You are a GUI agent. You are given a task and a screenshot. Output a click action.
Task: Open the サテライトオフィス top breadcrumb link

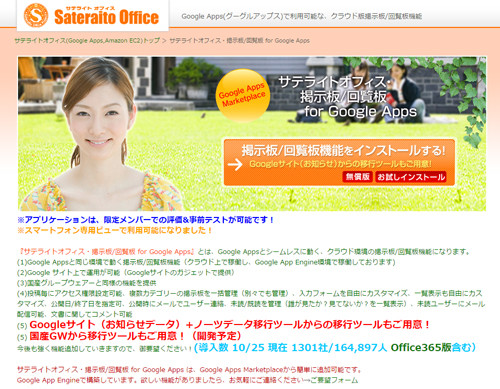click(87, 41)
